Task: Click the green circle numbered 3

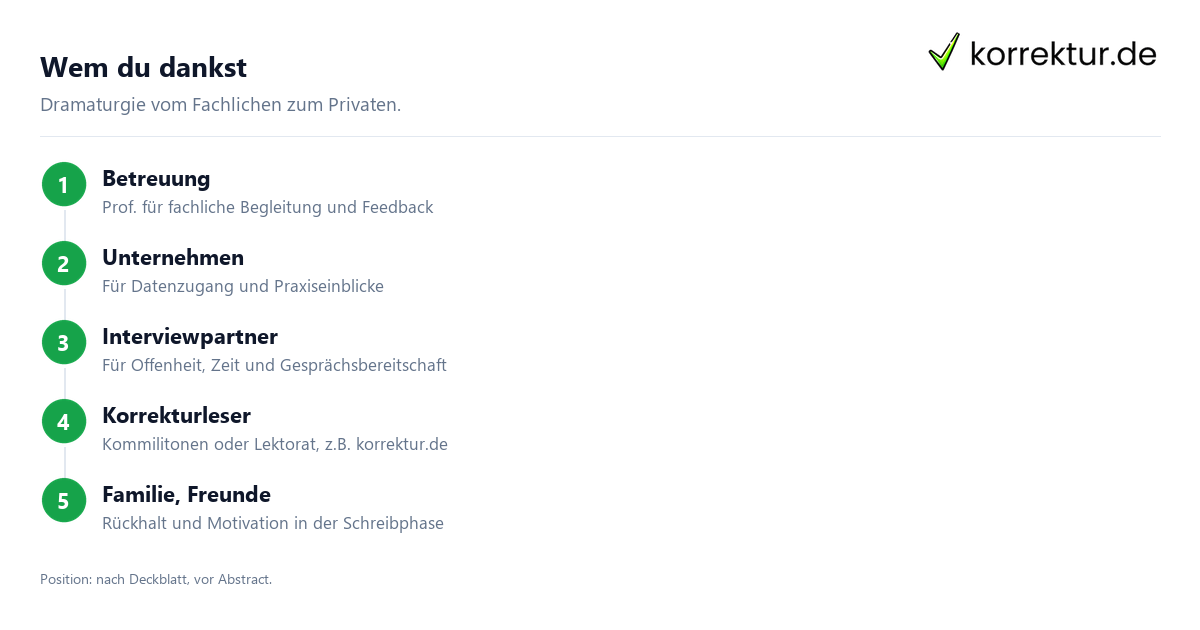Action: pos(64,342)
